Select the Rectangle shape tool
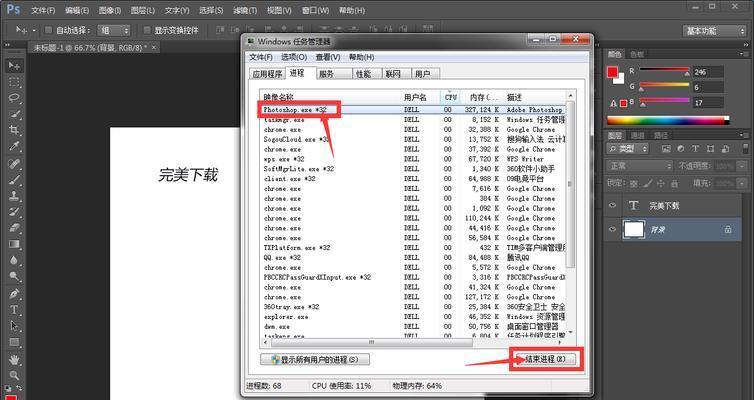Screen dimensions: 754x400 pyautogui.click(x=14, y=342)
